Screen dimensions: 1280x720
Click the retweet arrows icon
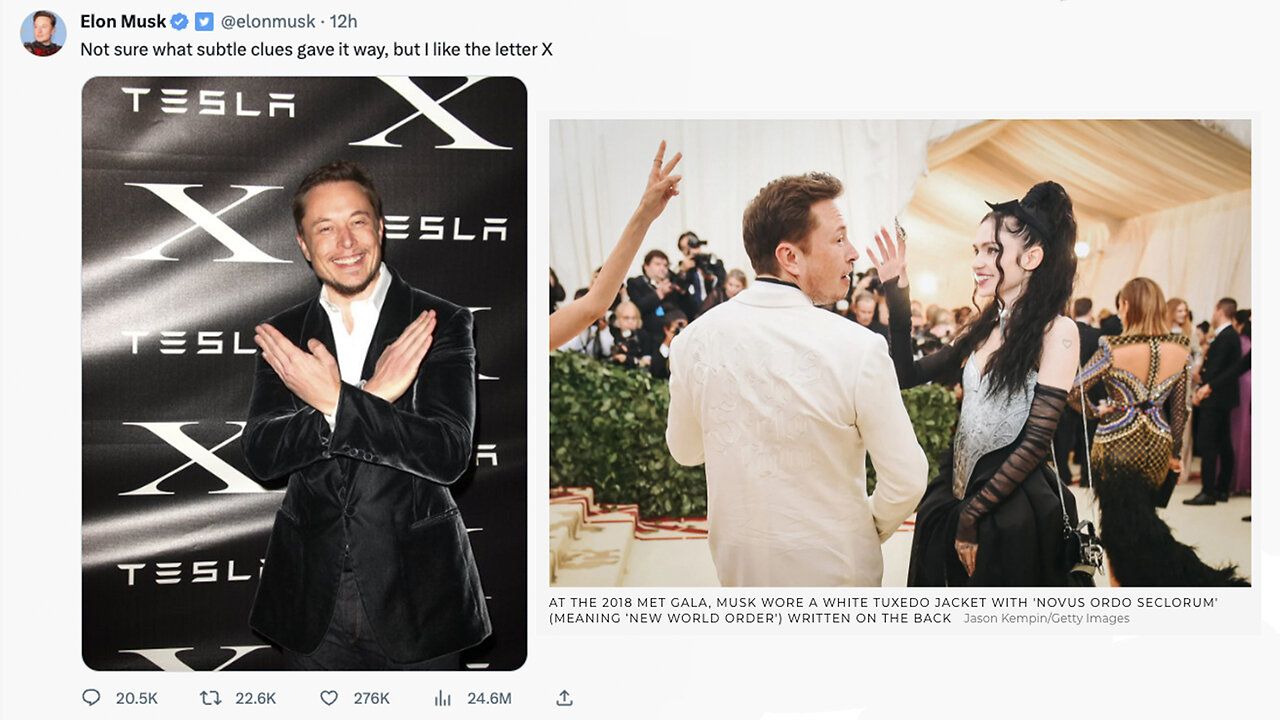pos(211,698)
